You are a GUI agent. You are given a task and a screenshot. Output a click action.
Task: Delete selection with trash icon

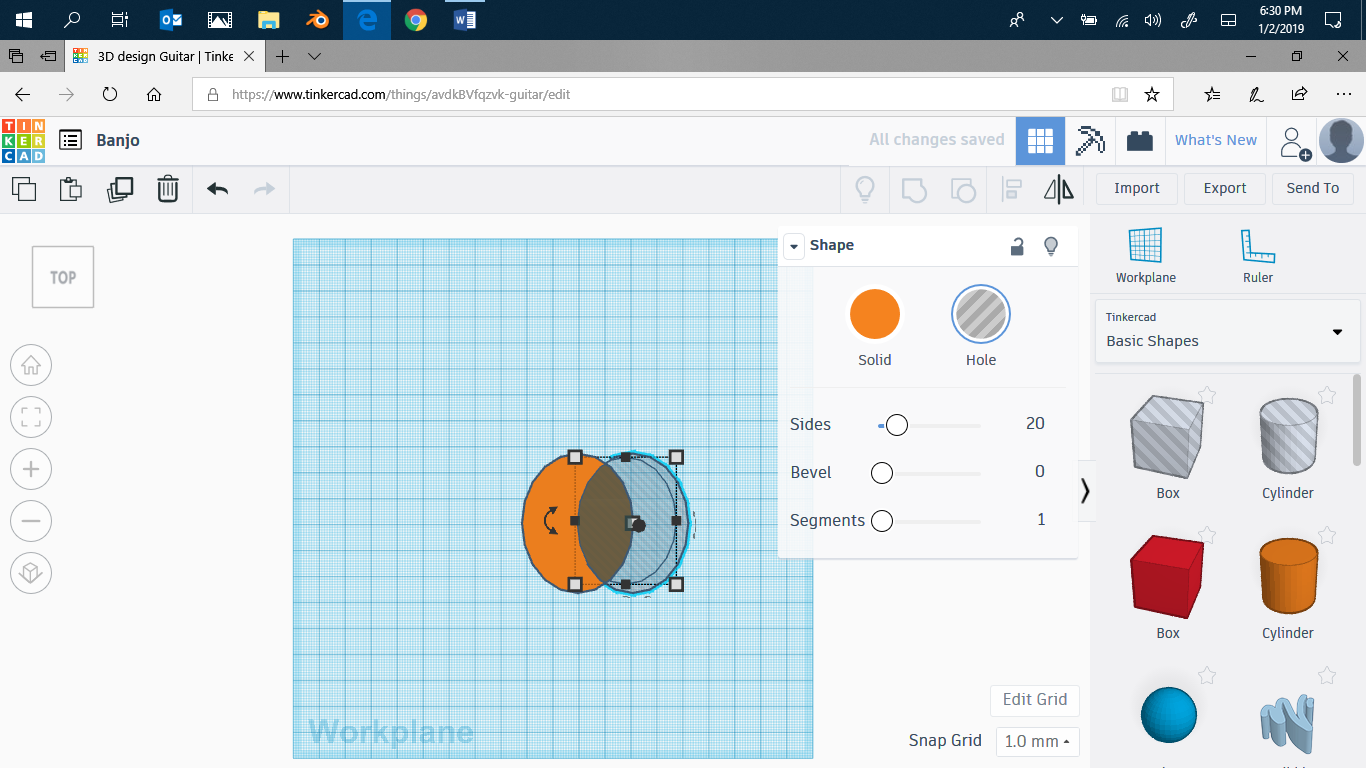tap(168, 188)
